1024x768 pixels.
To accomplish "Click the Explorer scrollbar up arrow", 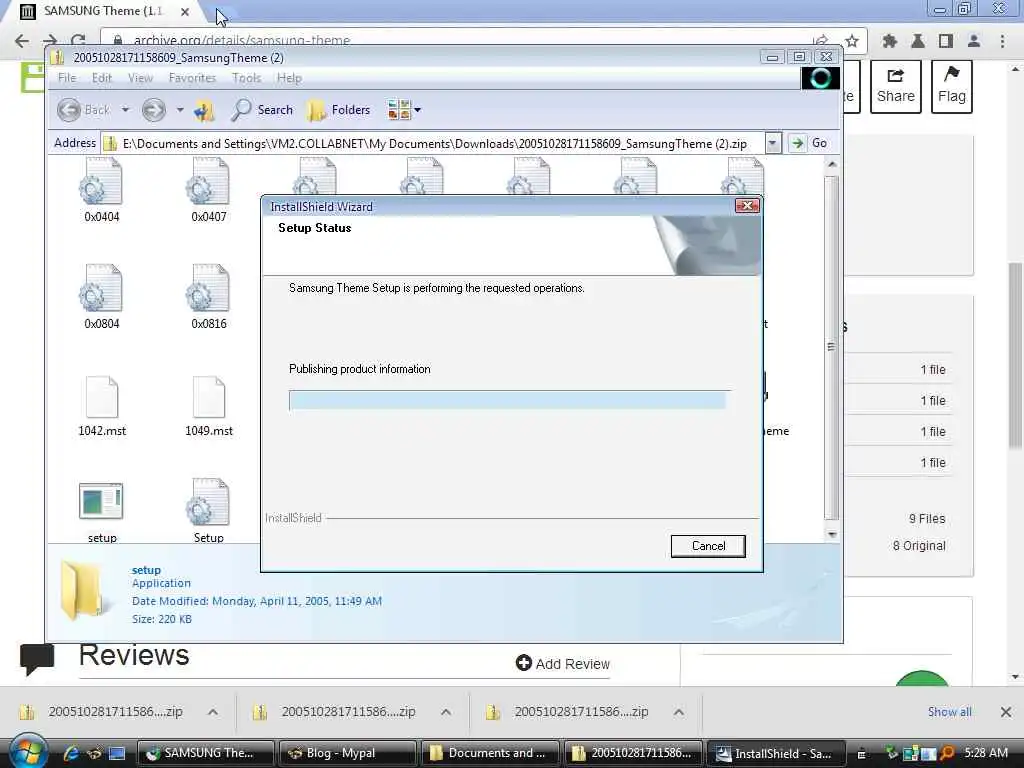I will tap(831, 164).
